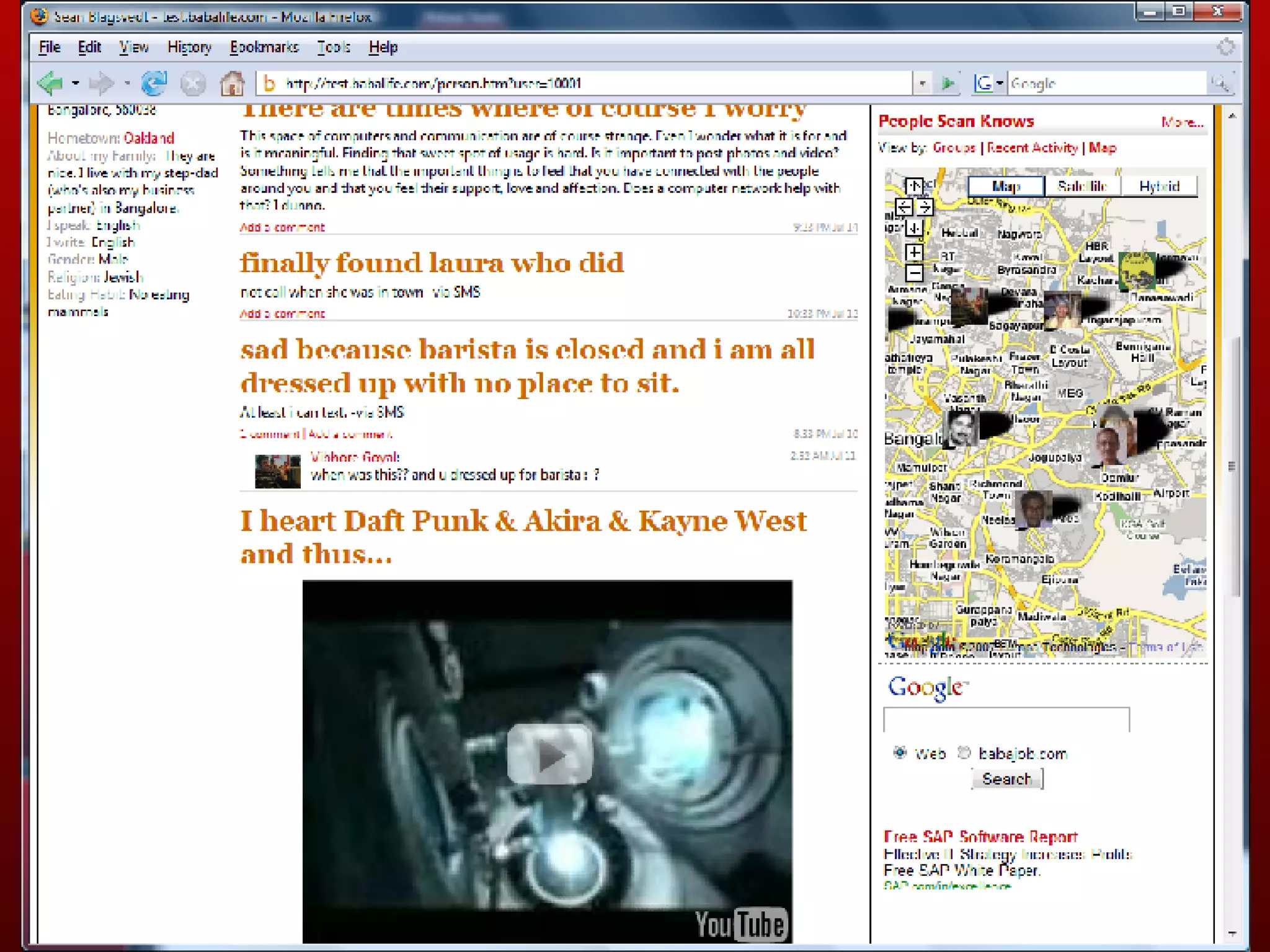The height and width of the screenshot is (952, 1270).
Task: Open the search engine selector dropdown
Action: click(x=1000, y=83)
